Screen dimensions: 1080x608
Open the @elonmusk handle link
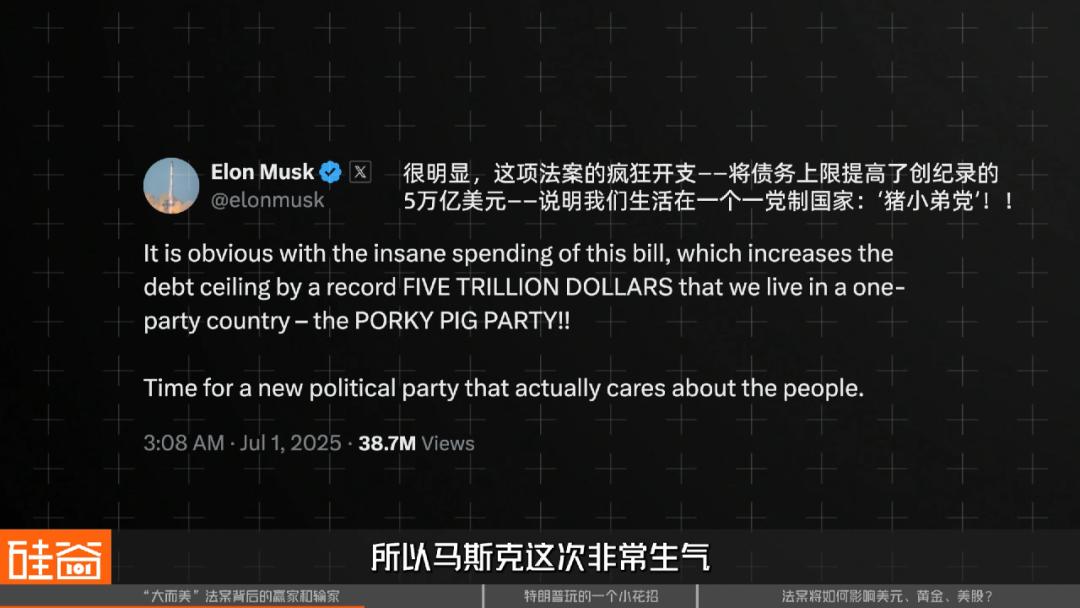267,200
